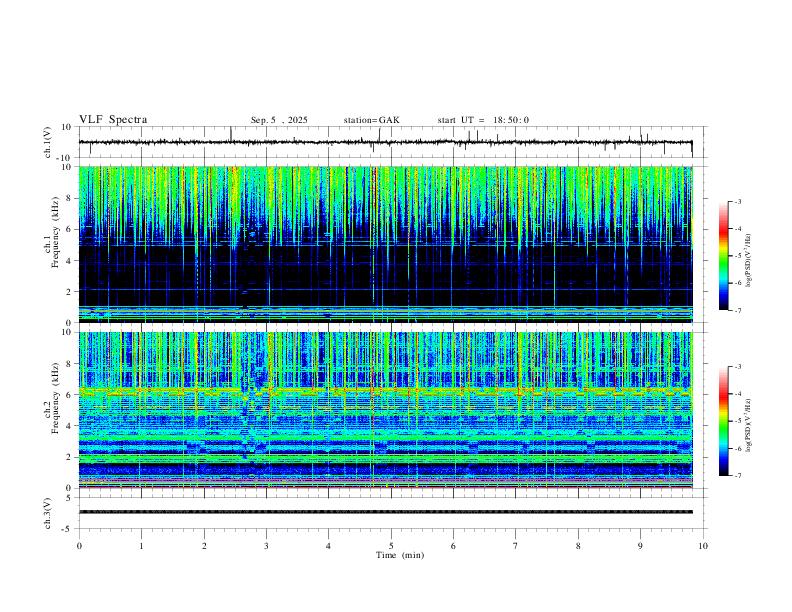Click time axis tick label "1"

pos(141,546)
